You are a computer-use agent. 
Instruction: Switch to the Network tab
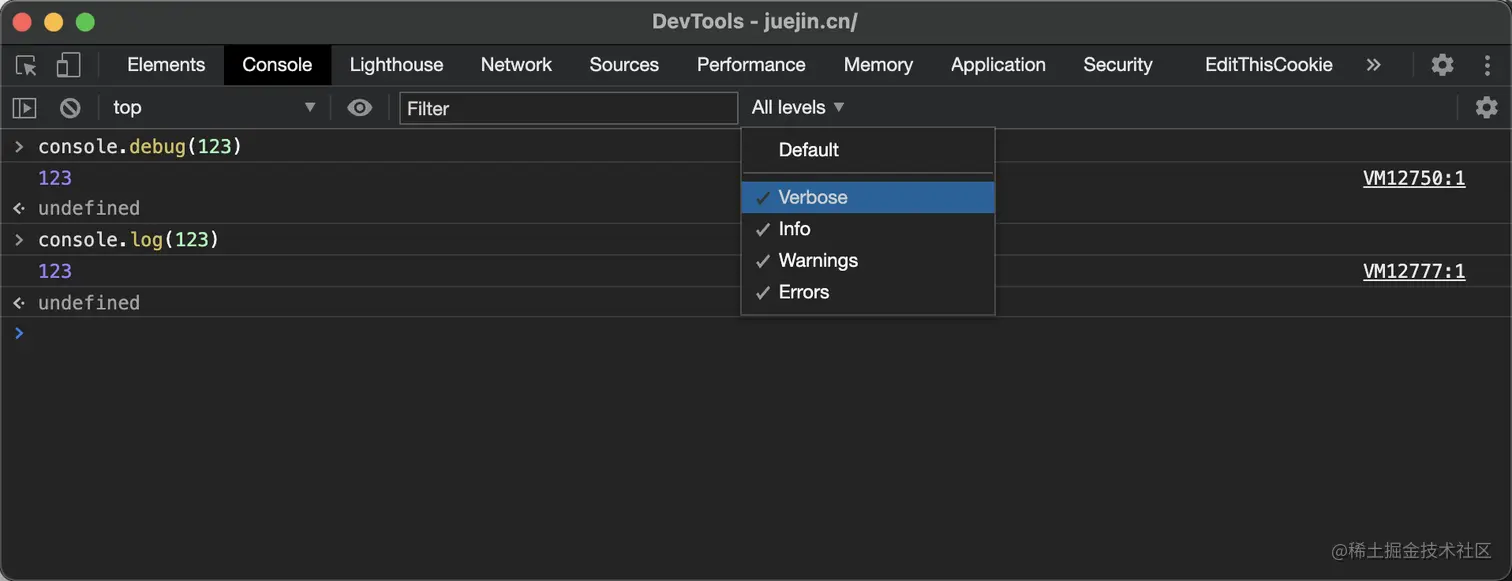tap(516, 65)
